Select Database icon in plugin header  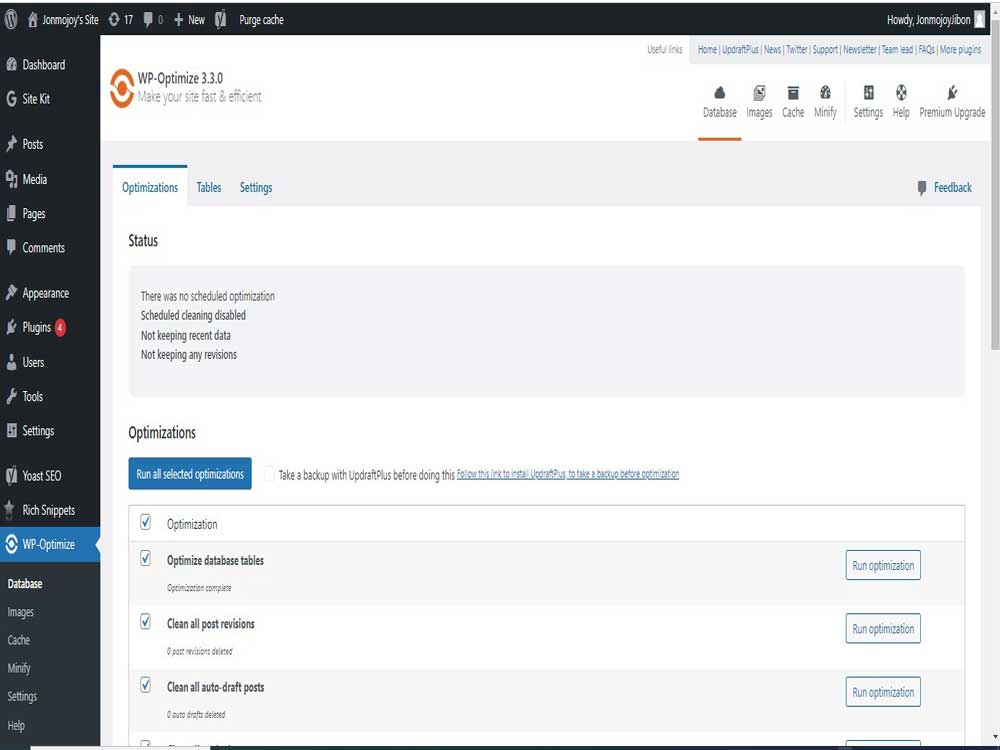719,102
